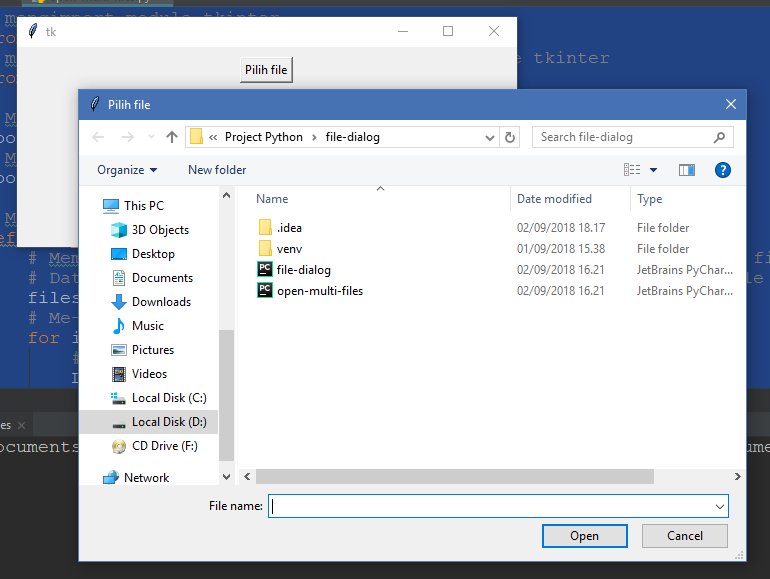Select 3D Objects in navigation pane

click(x=160, y=230)
